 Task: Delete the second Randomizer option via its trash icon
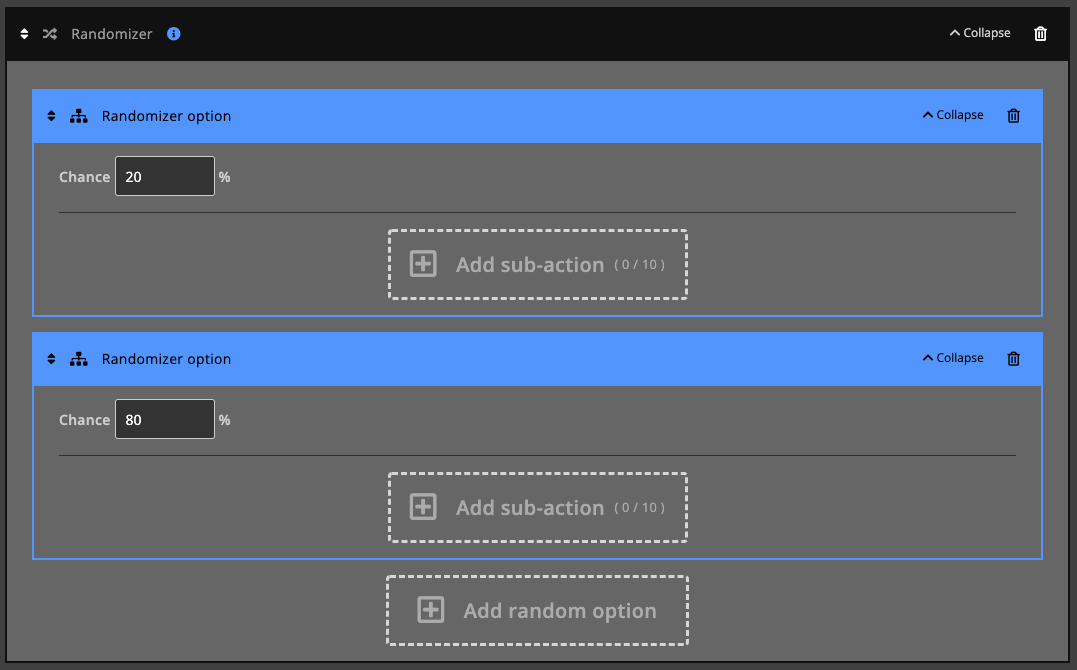click(x=1013, y=359)
